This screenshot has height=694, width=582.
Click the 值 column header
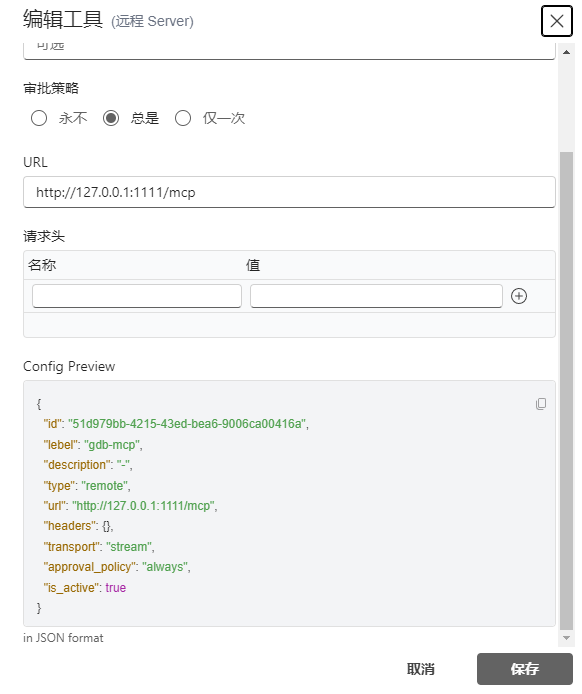253,265
